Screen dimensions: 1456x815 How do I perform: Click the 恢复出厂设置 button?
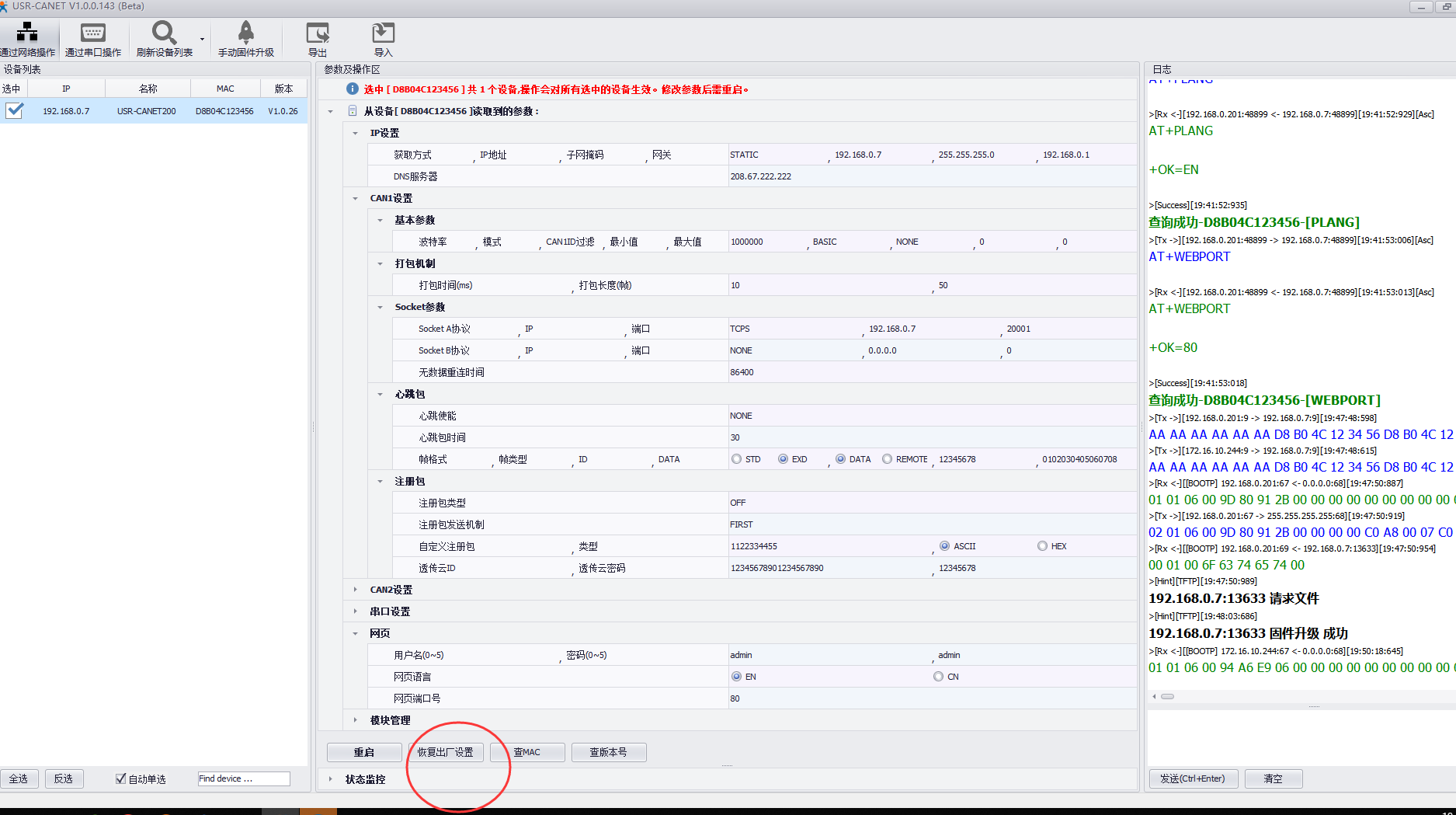[x=446, y=752]
